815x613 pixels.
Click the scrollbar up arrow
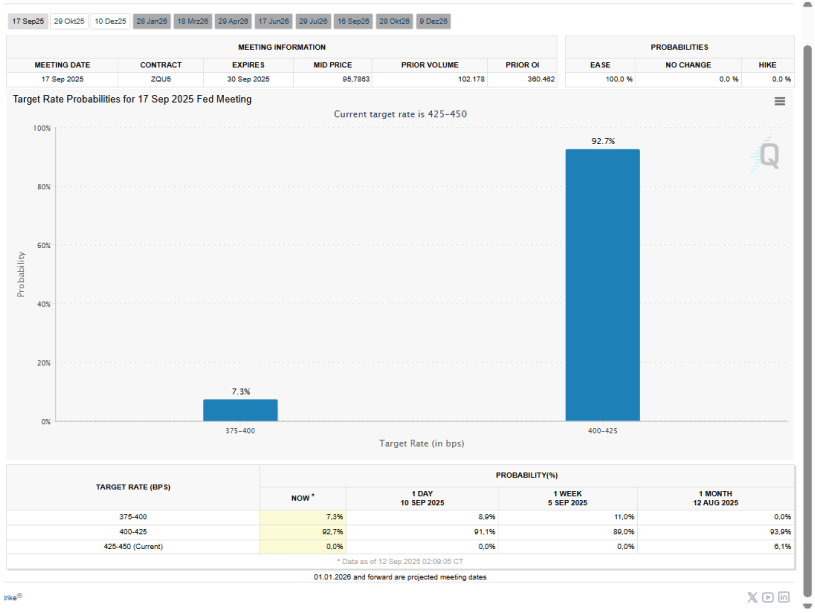click(807, 6)
